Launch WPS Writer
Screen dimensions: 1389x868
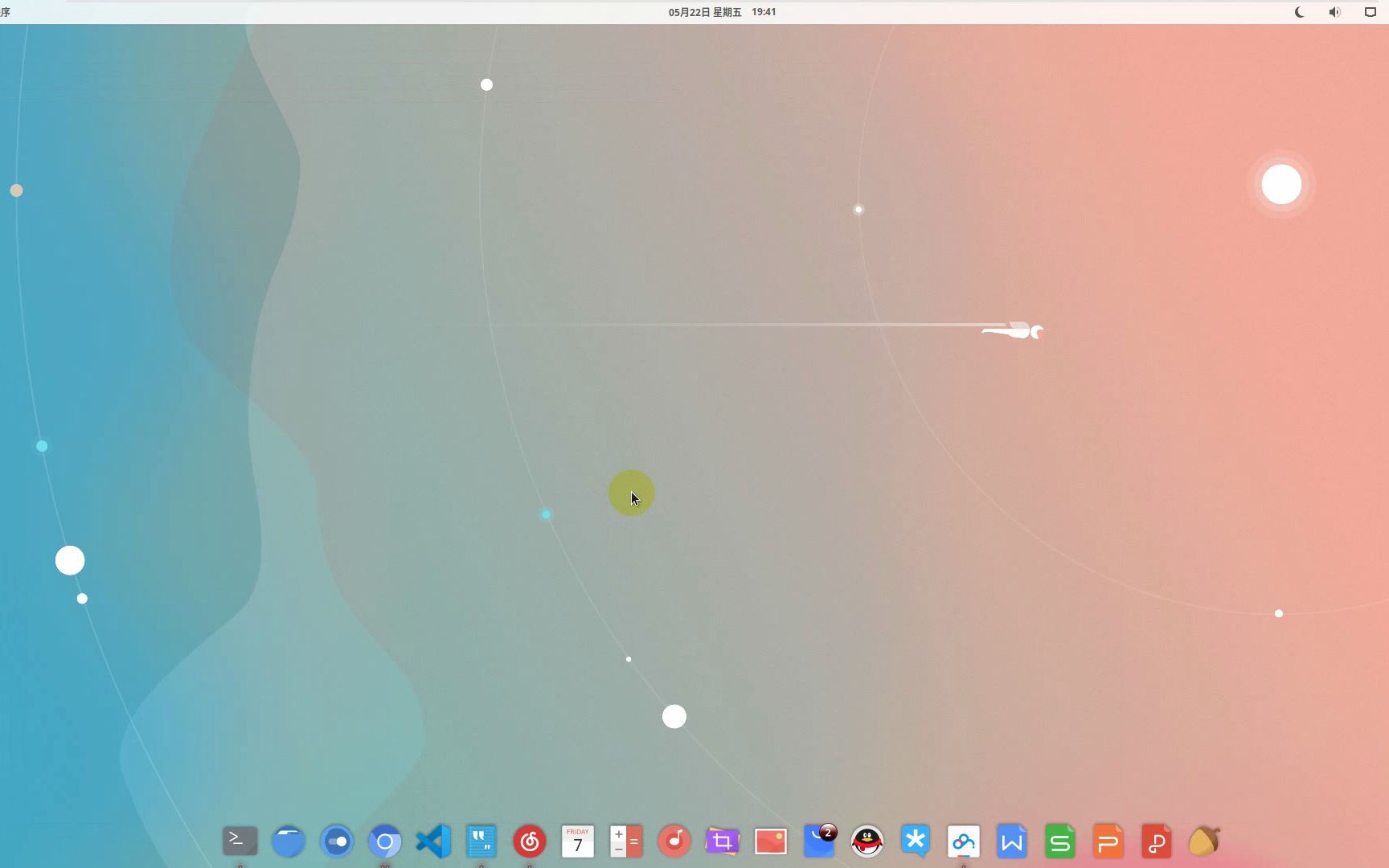(1011, 841)
